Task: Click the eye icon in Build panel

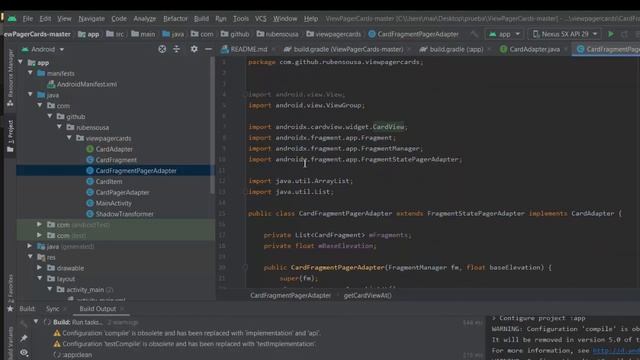Action: click(x=24, y=353)
